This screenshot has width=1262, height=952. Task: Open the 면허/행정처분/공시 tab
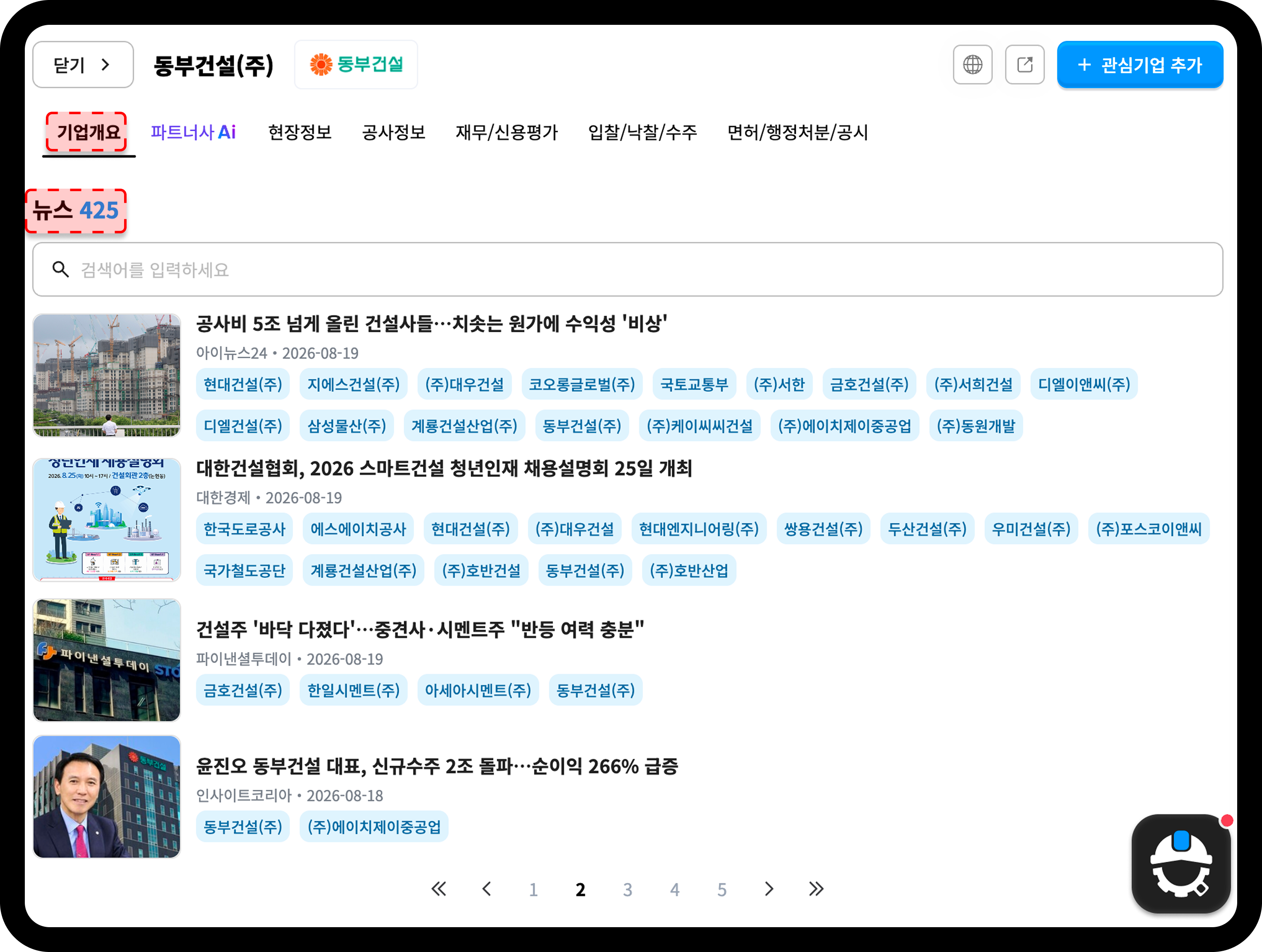[797, 132]
